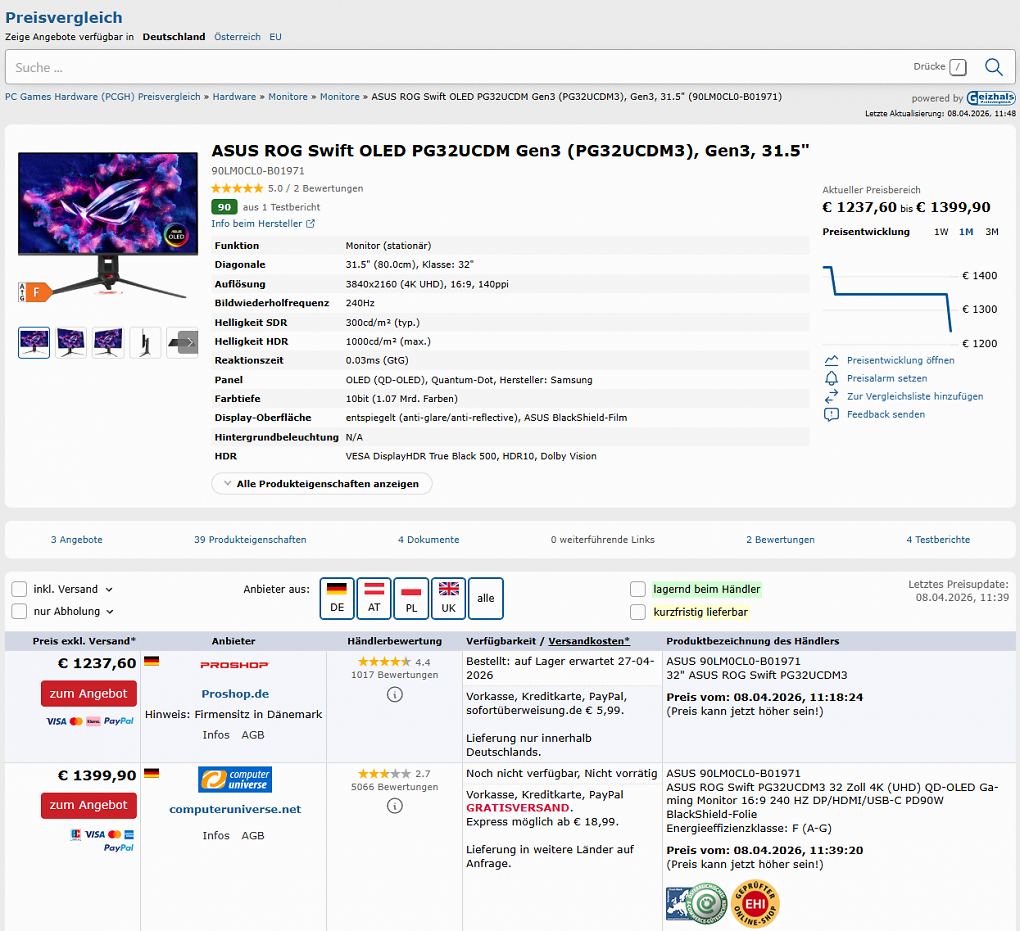This screenshot has width=1020, height=931.
Task: Advance thumbnails with the next arrow
Action: (189, 342)
